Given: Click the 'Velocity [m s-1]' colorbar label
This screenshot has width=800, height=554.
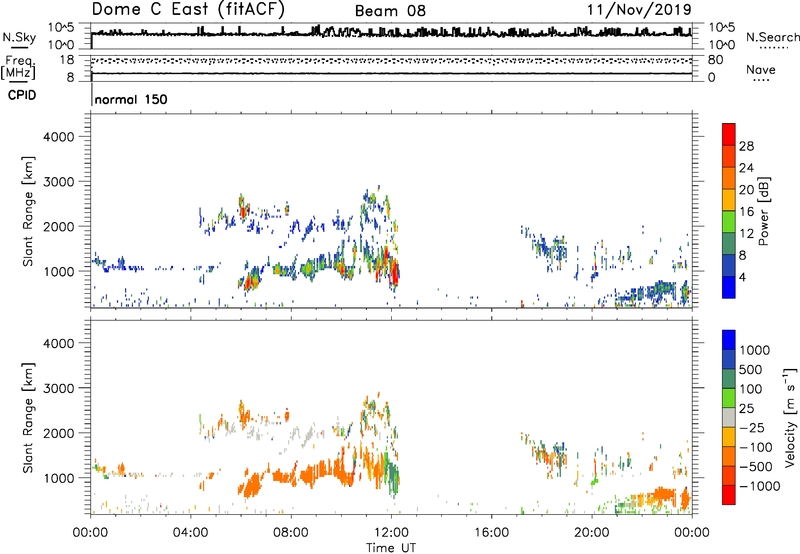Looking at the screenshot, I should point(790,417).
